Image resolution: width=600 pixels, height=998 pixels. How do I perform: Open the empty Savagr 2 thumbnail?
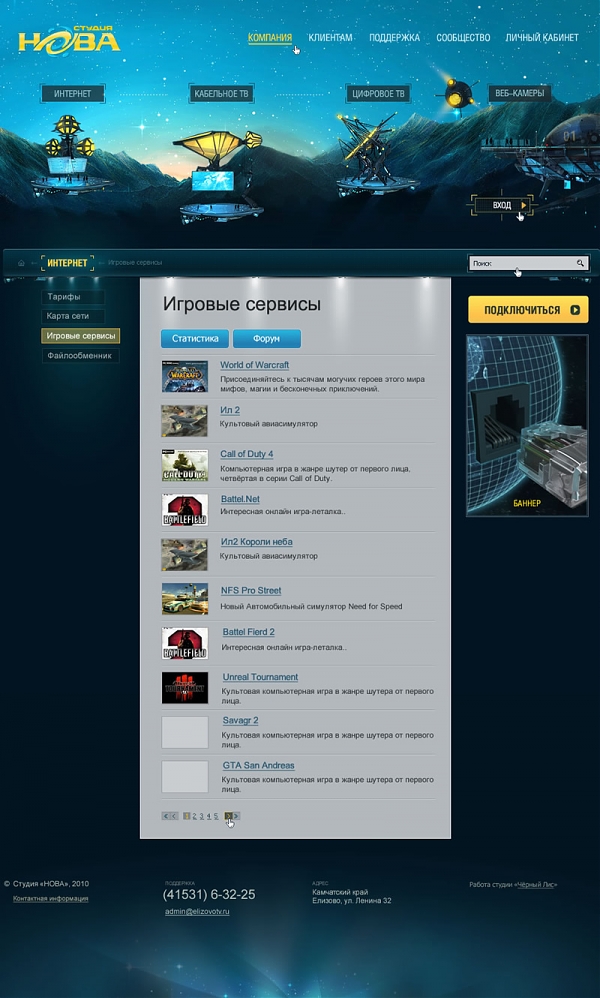tap(185, 733)
